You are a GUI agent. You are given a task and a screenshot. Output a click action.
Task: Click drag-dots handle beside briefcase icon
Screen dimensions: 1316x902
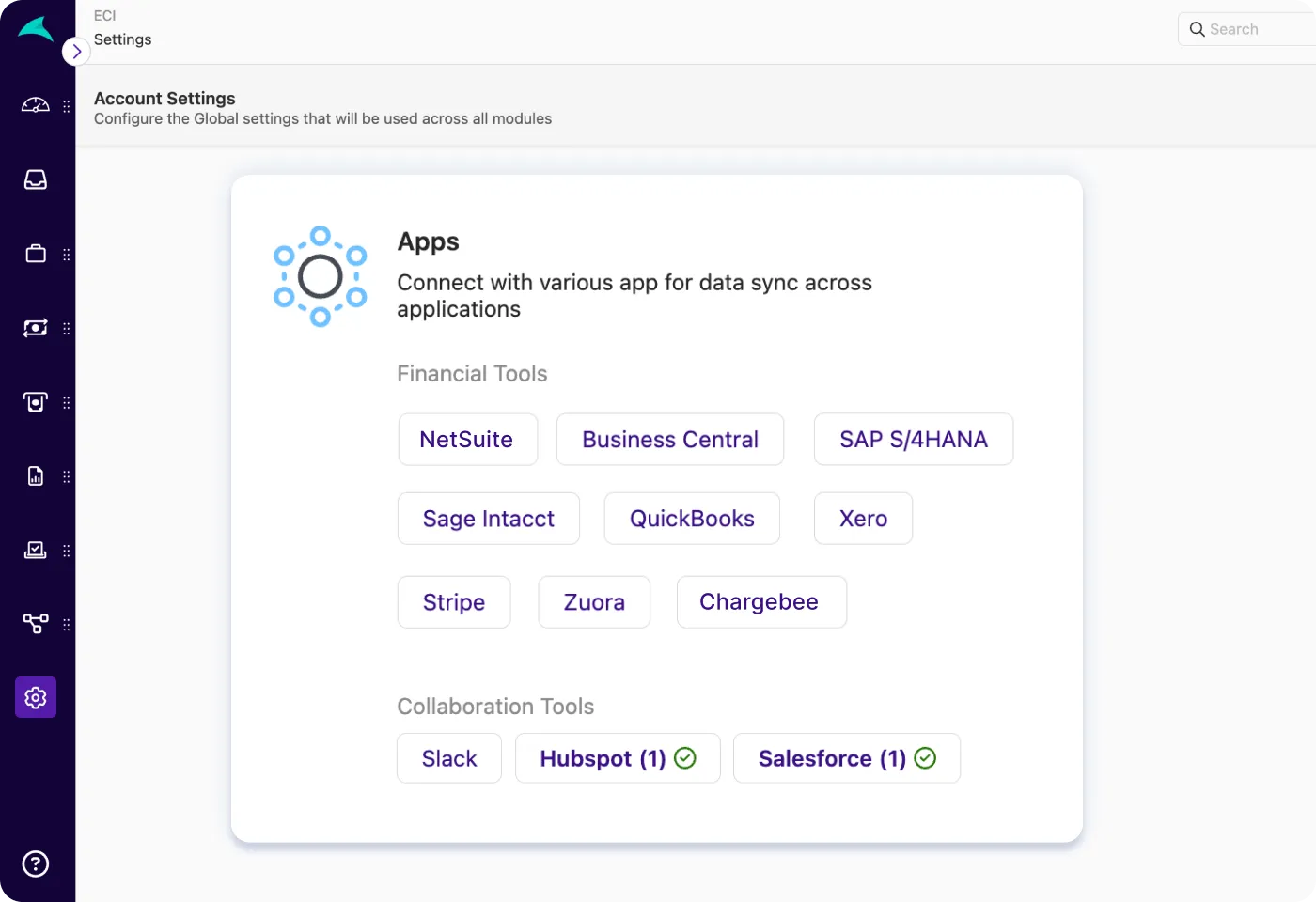pos(67,255)
